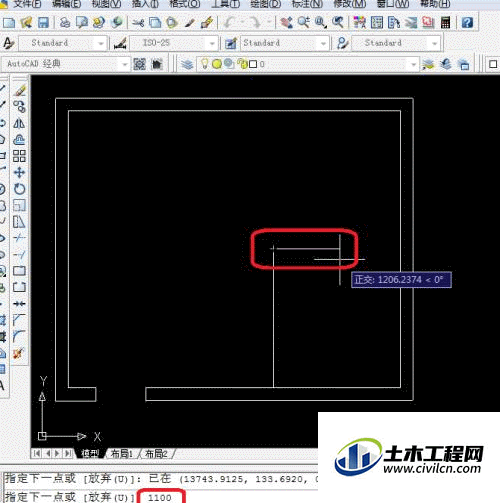The image size is (500, 503).
Task: Open Layer Properties Manager icon
Action: (187, 64)
